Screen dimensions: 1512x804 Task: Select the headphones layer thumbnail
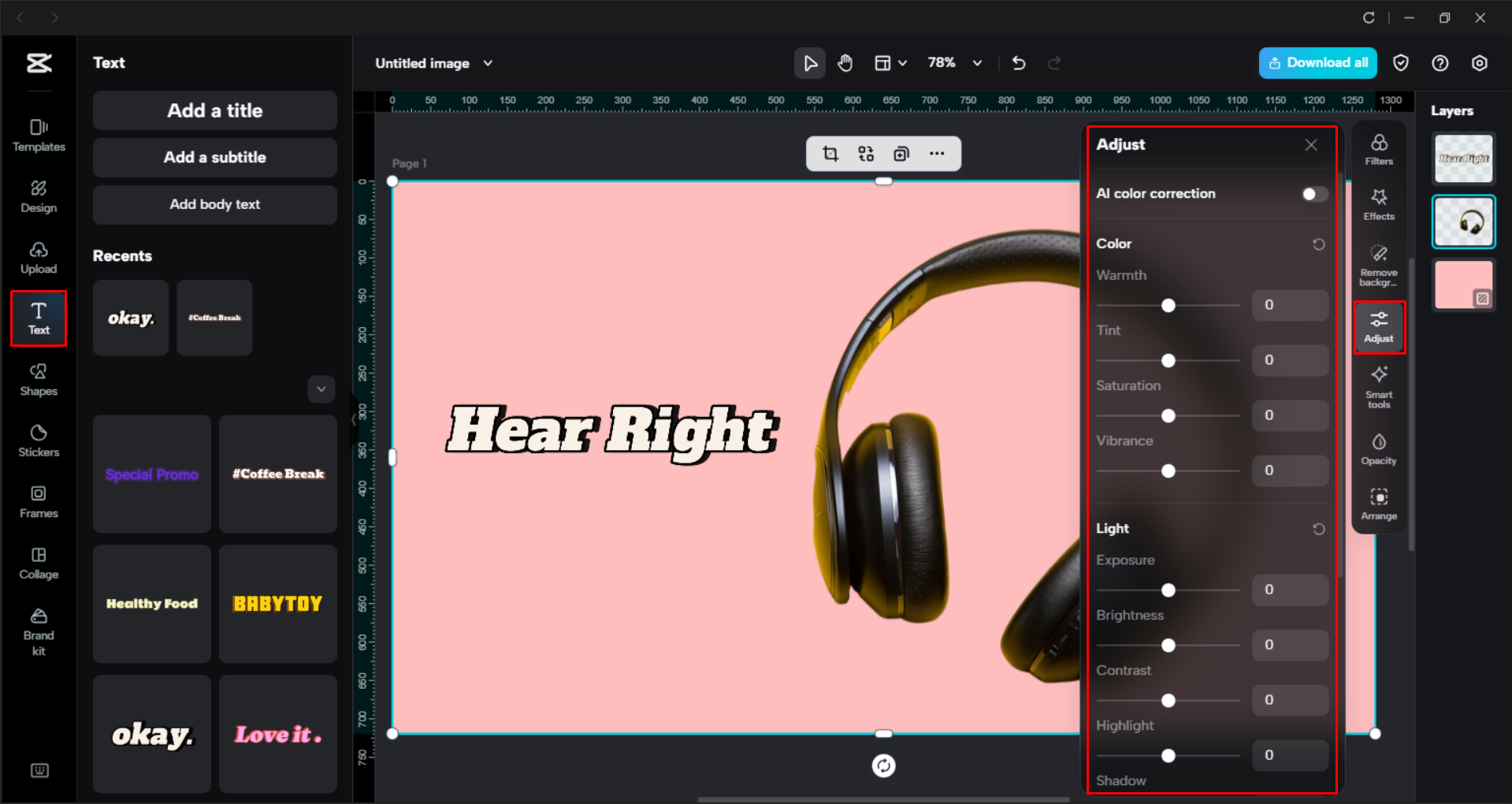click(1462, 221)
